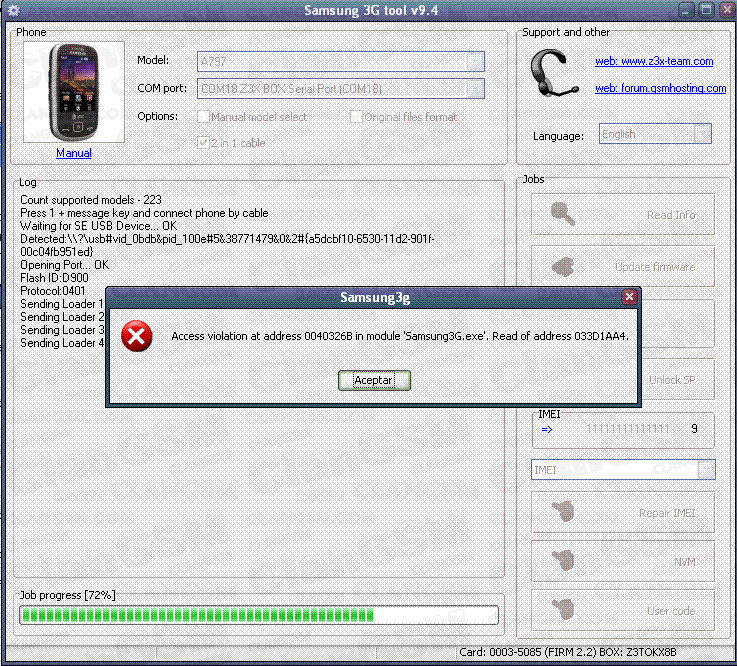Click the headset support icon
Screen dimensions: 737x666
pos(553,73)
